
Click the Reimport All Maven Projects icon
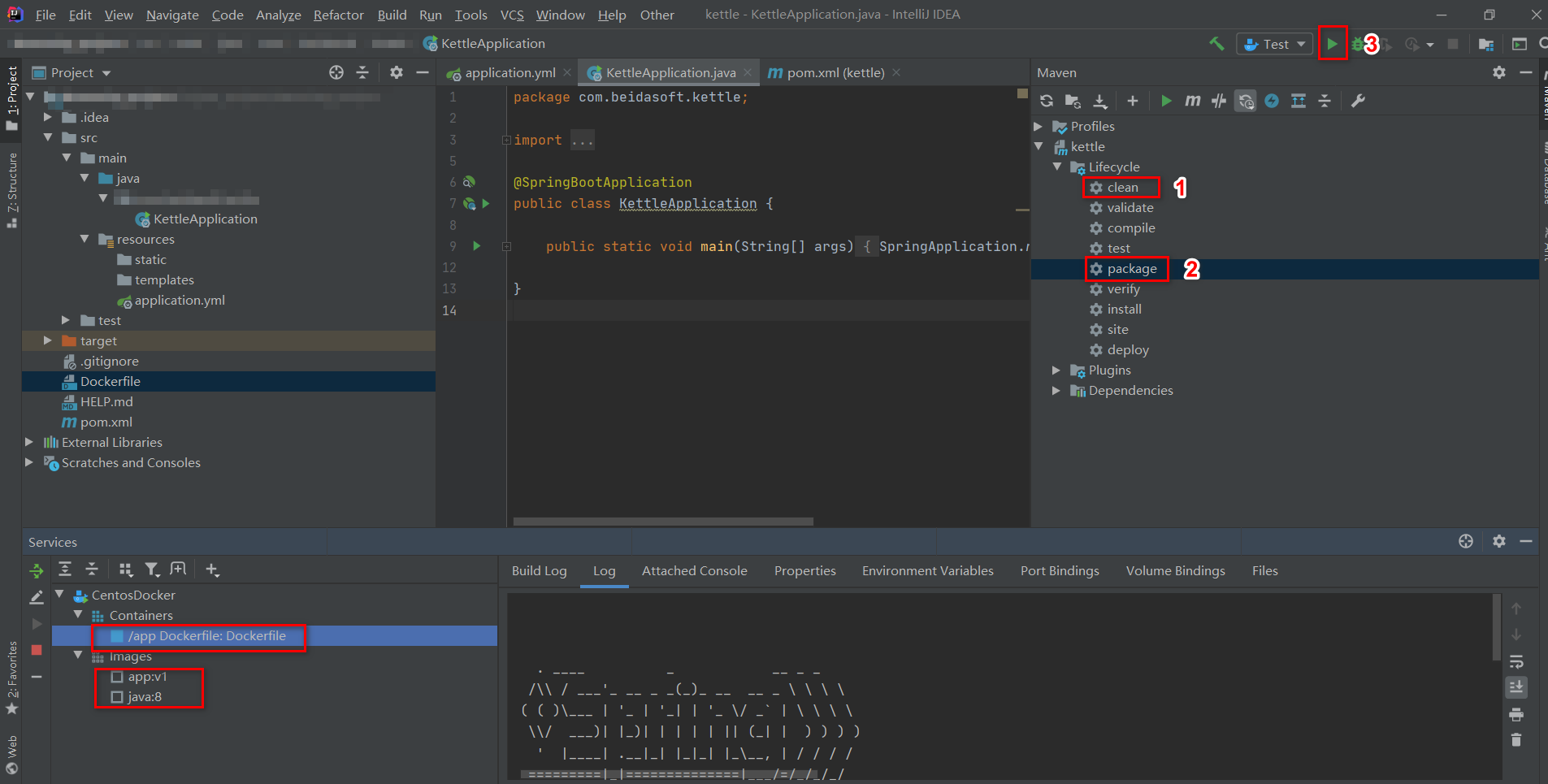point(1047,101)
